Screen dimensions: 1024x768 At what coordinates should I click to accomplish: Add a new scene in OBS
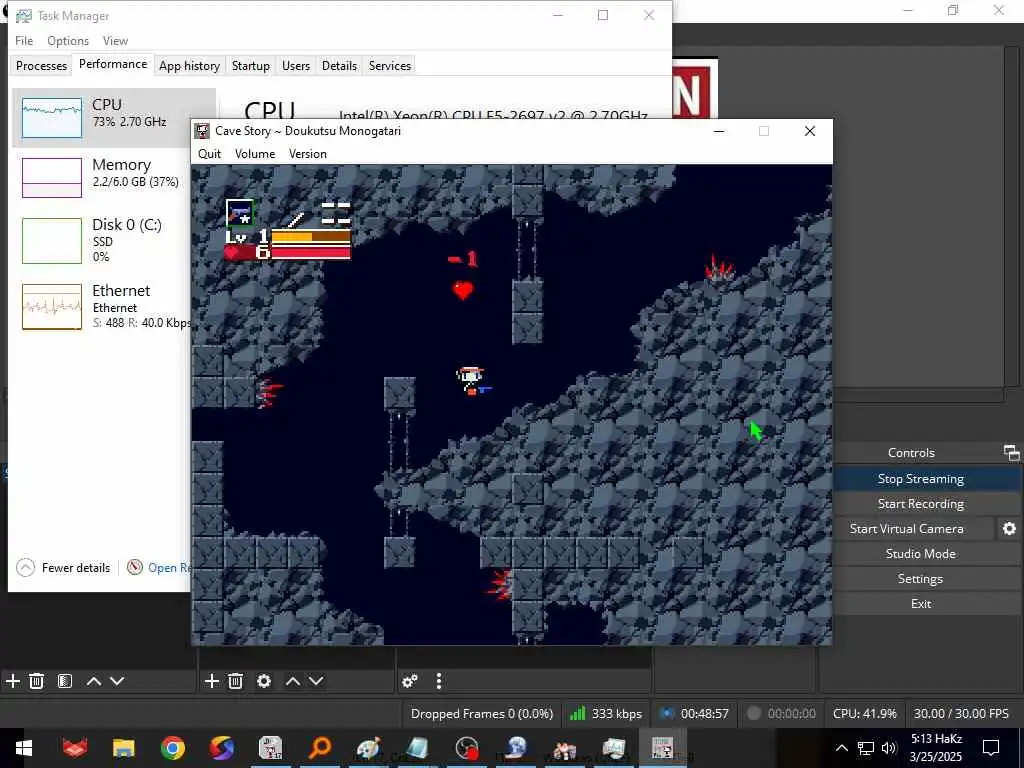click(x=12, y=681)
